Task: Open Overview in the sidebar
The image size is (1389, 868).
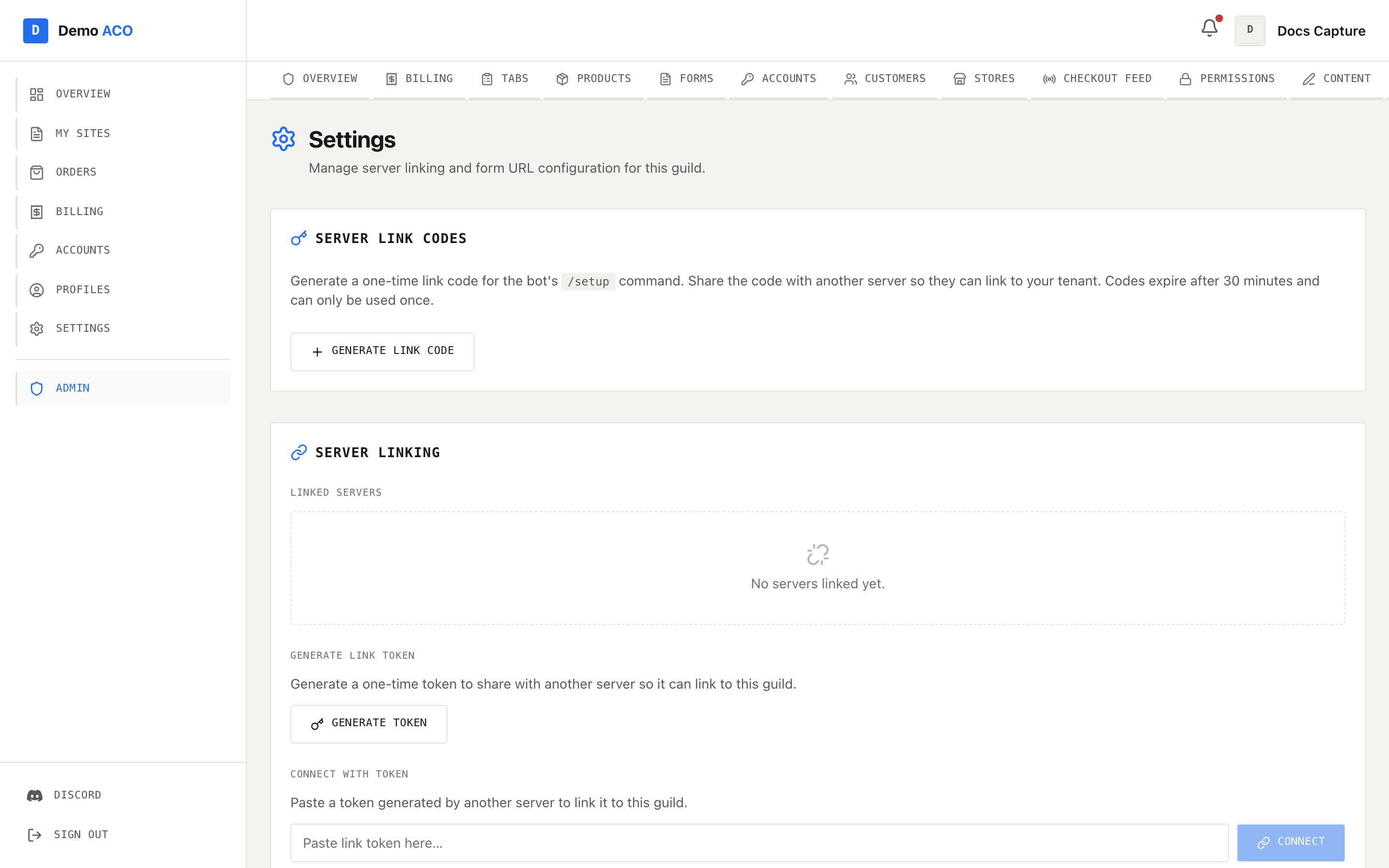Action: click(123, 94)
